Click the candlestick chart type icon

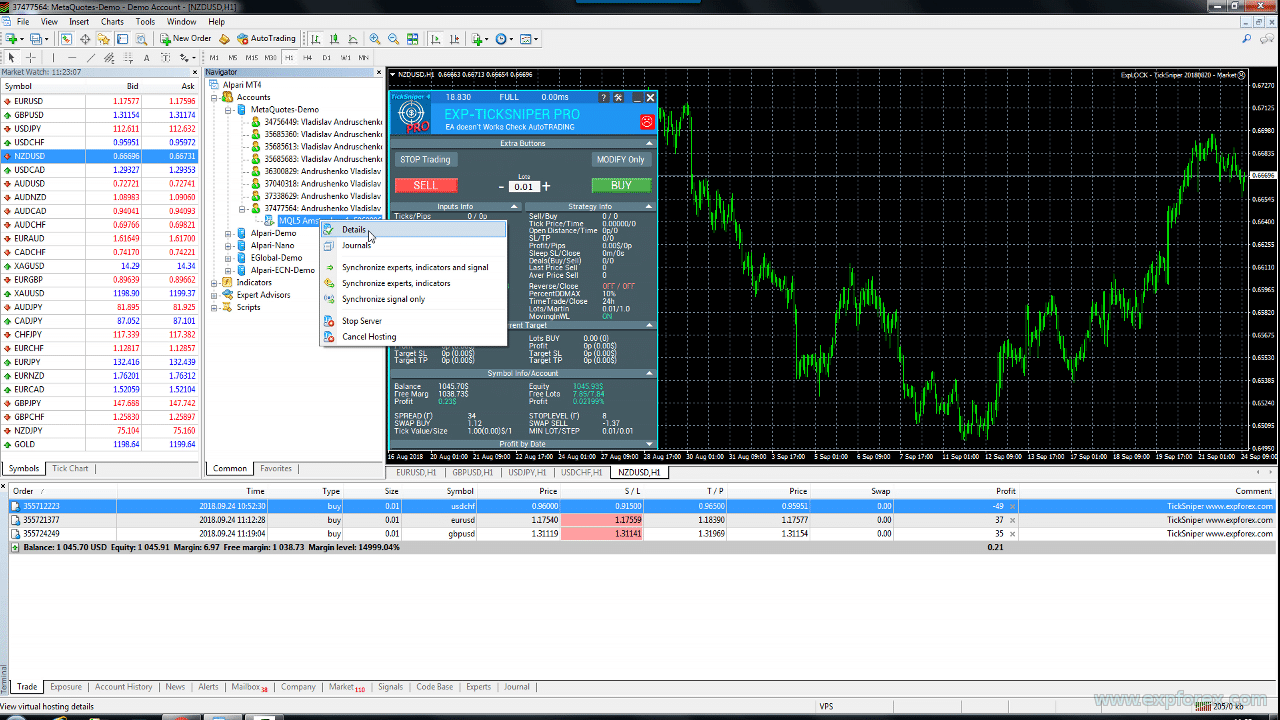click(x=334, y=39)
